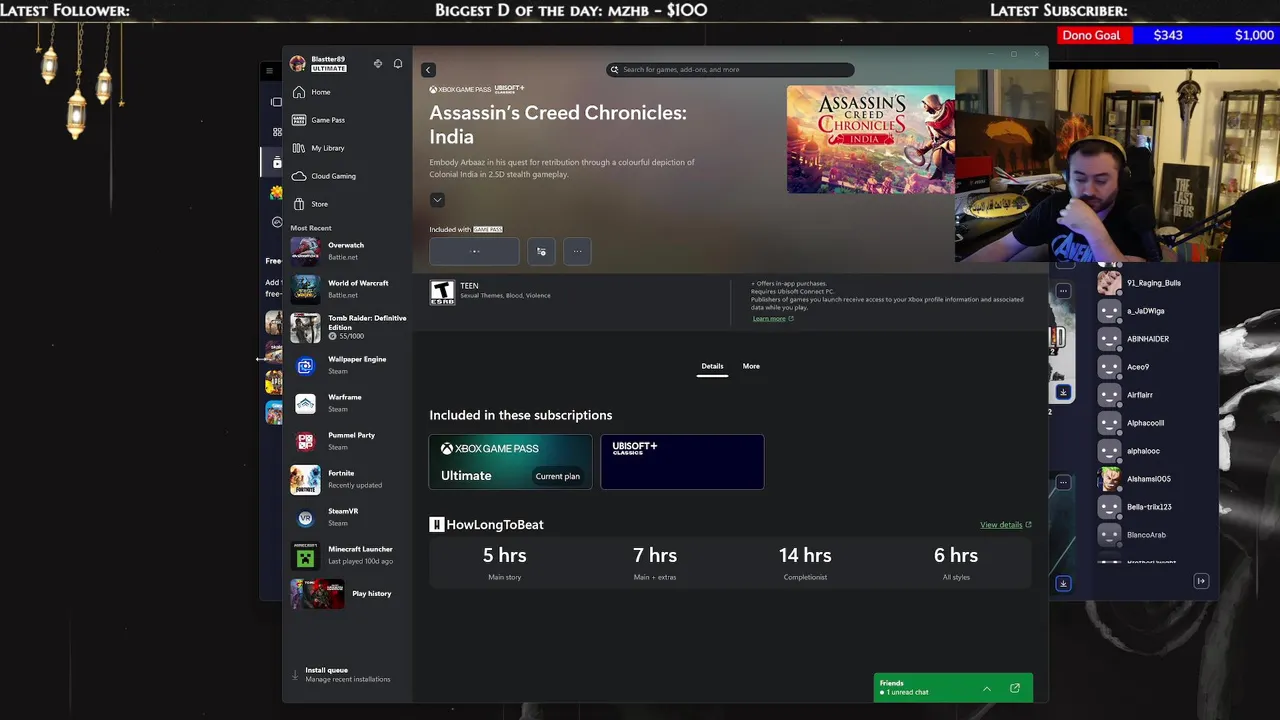Viewport: 1280px width, 720px height.
Task: Click lower download icon in background window
Action: (x=1063, y=583)
